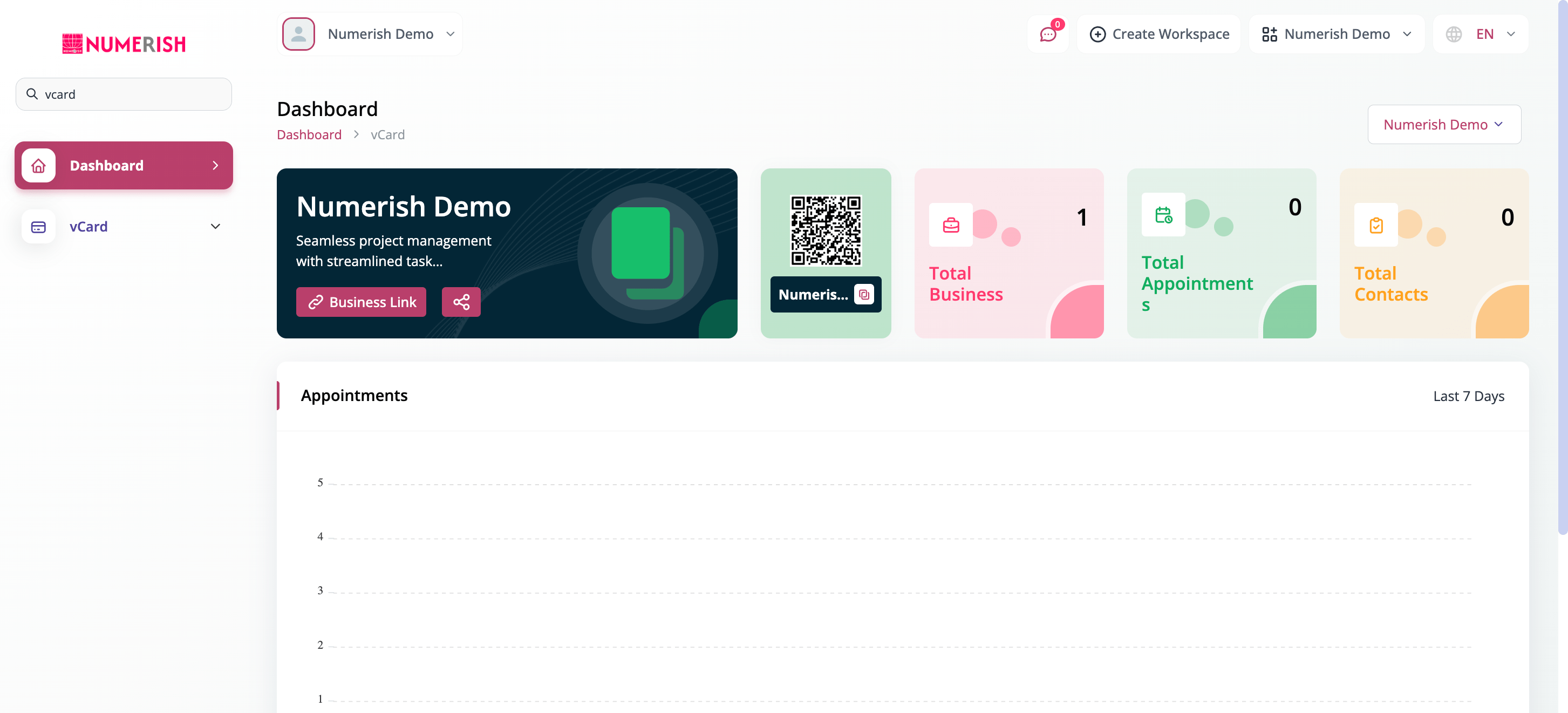Click the link icon in Business Link

(315, 302)
